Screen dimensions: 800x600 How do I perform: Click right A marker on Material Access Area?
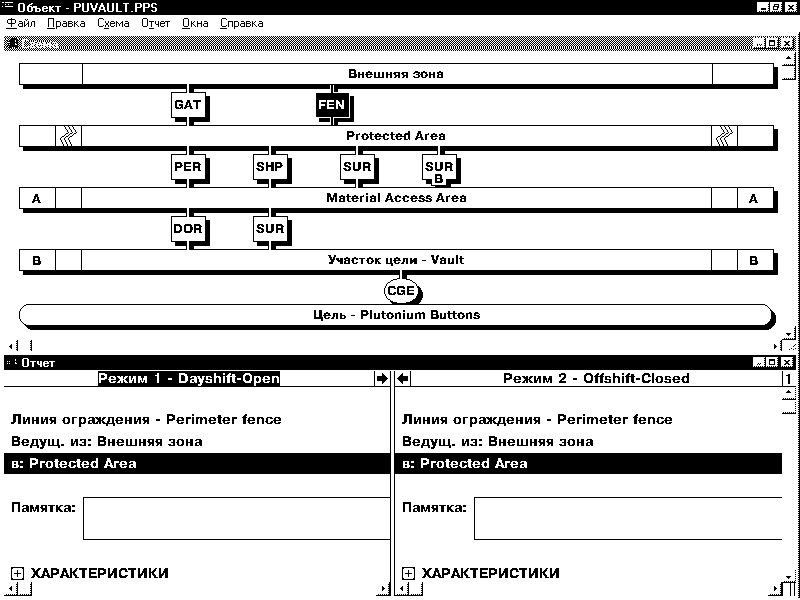tap(755, 198)
